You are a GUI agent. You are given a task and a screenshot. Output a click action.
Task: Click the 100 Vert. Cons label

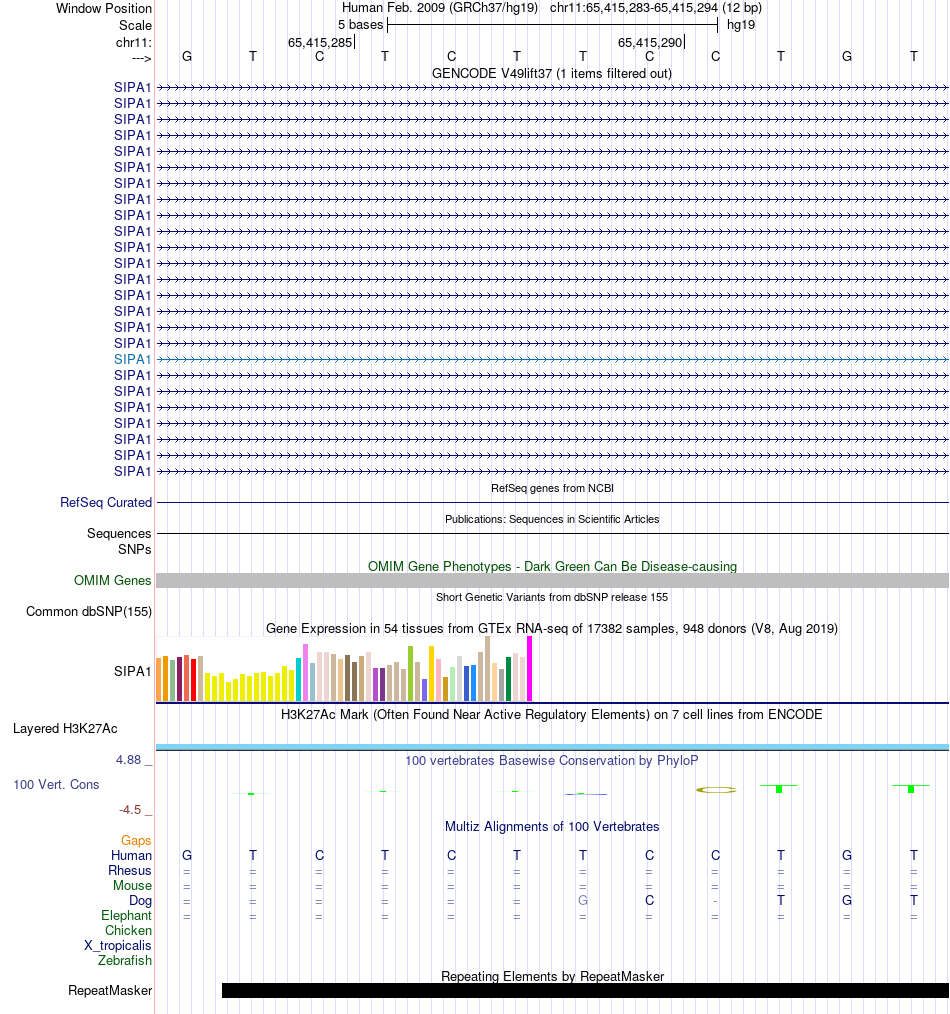(x=56, y=784)
